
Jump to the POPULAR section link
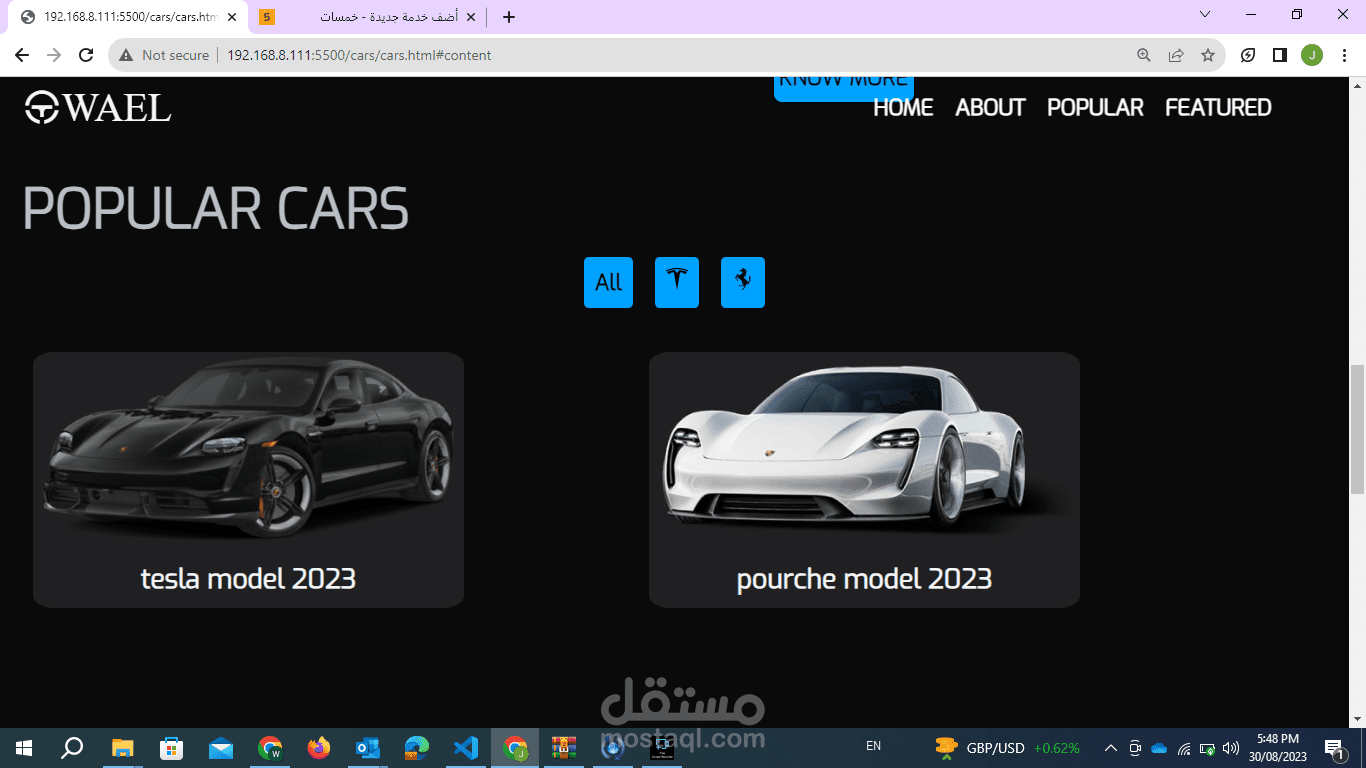click(x=1095, y=107)
